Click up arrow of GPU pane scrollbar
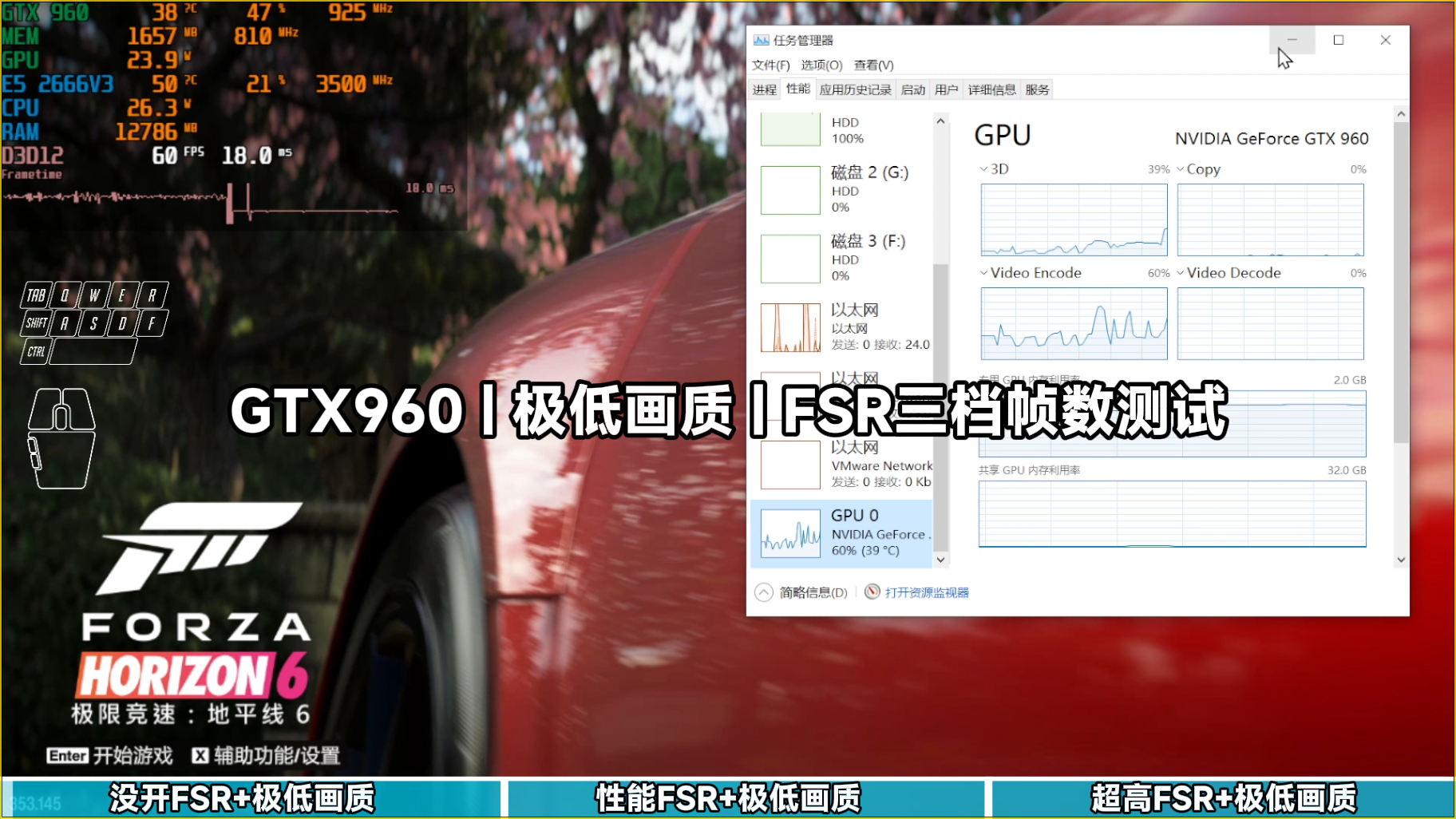This screenshot has width=1456, height=819. (1401, 115)
